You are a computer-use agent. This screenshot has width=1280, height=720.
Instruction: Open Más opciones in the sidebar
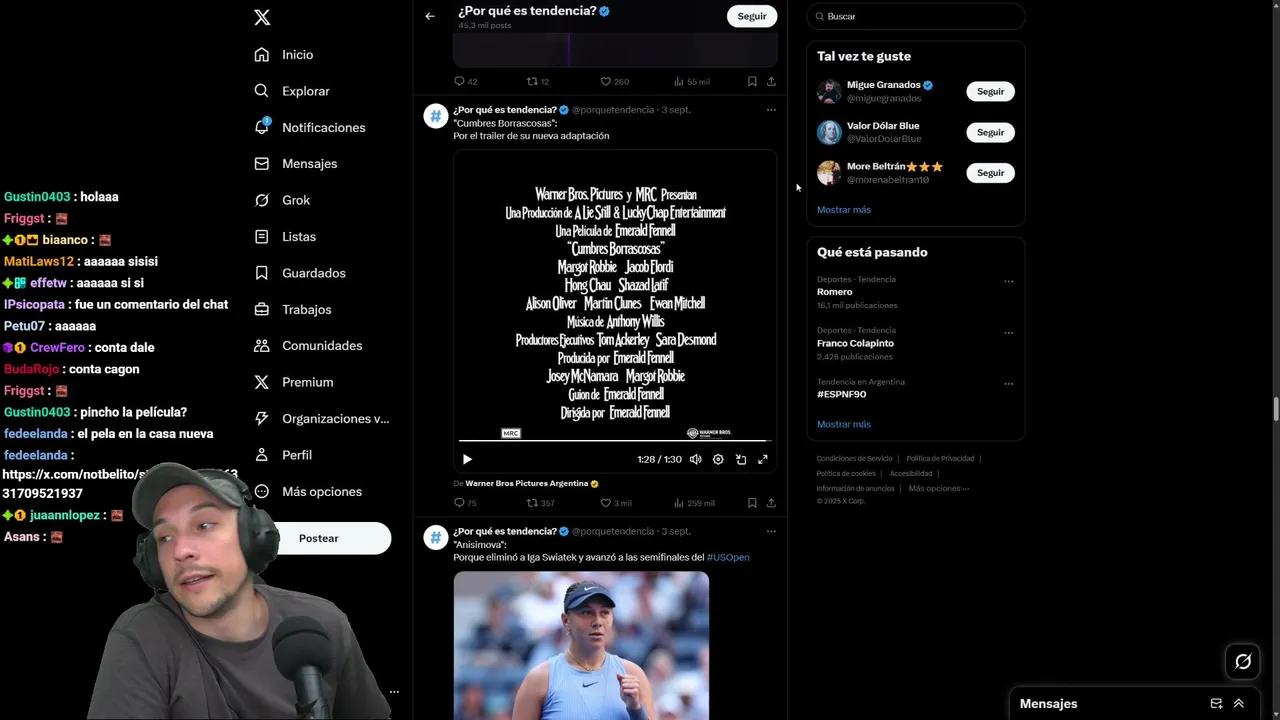click(308, 491)
